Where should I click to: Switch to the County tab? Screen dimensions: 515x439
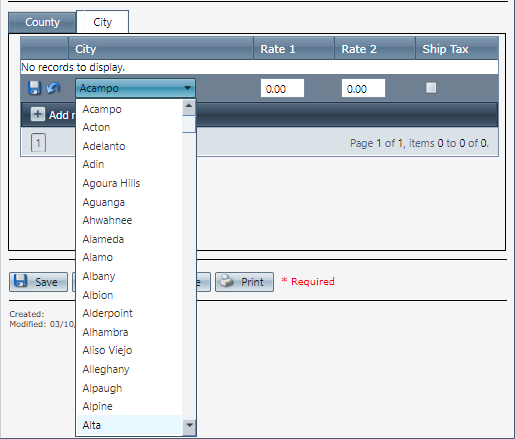(42, 22)
